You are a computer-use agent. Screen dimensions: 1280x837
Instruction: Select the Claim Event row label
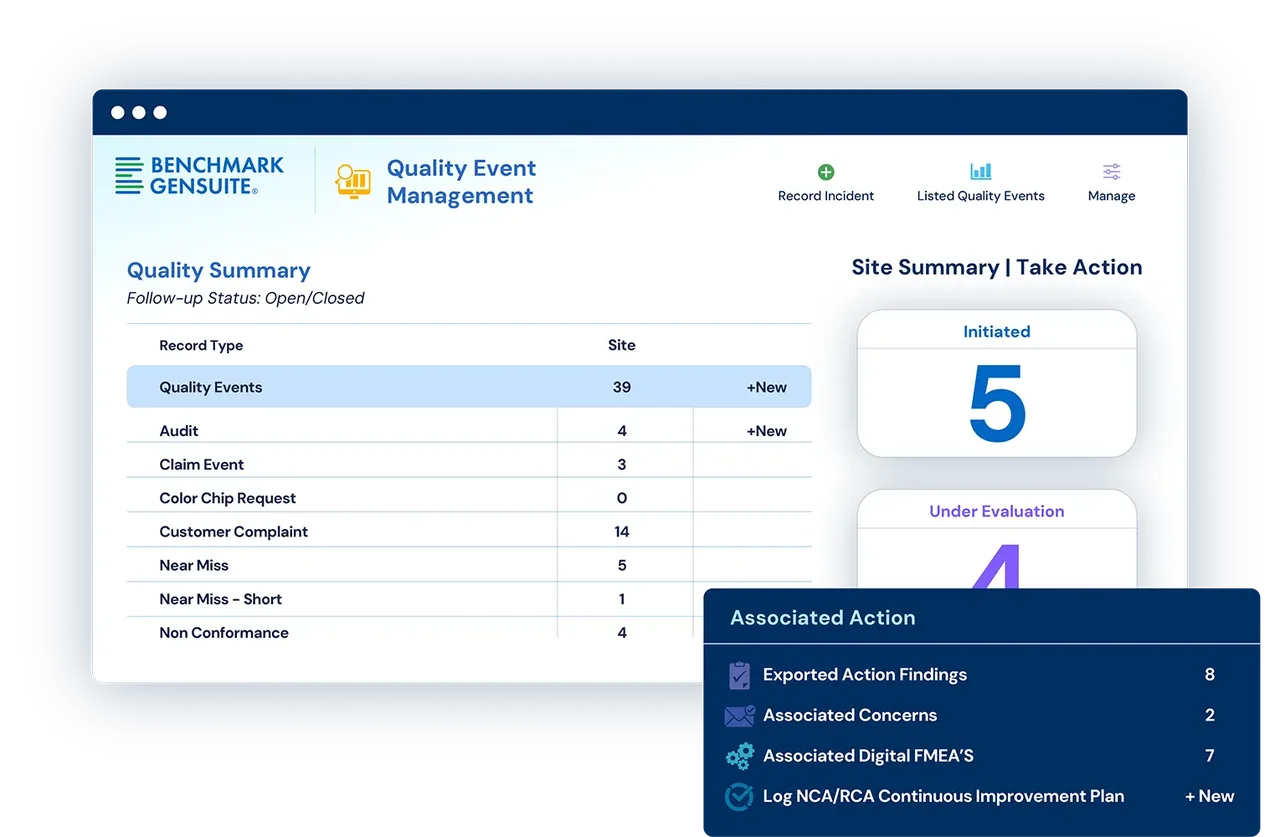202,464
